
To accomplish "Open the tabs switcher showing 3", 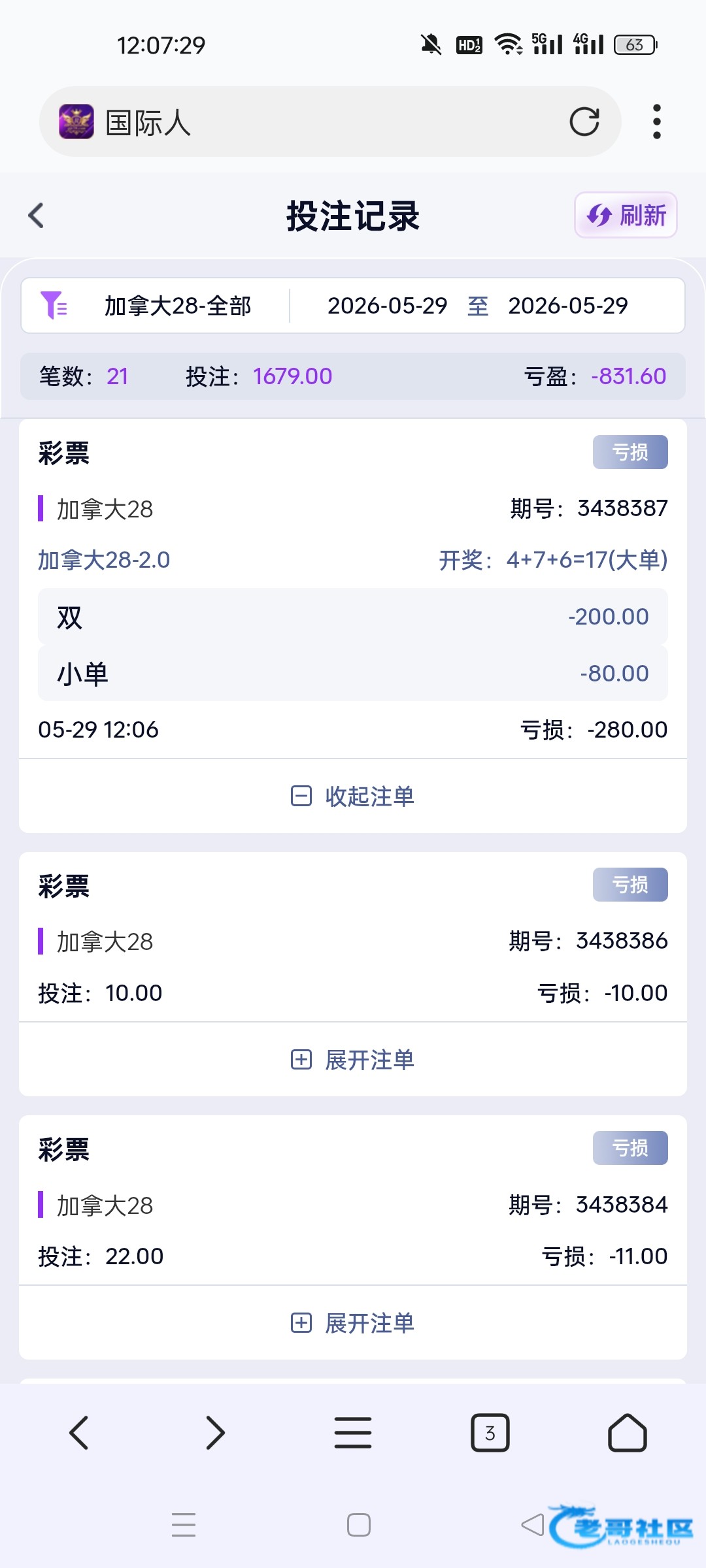I will tap(490, 1433).
